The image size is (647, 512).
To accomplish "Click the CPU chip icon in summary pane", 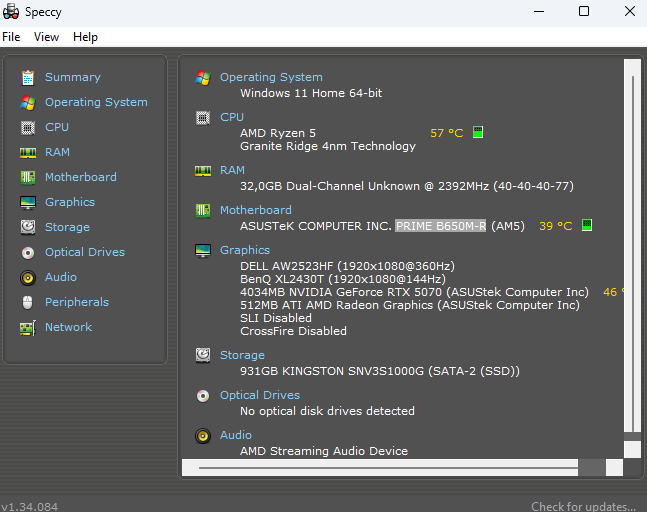I will [203, 118].
